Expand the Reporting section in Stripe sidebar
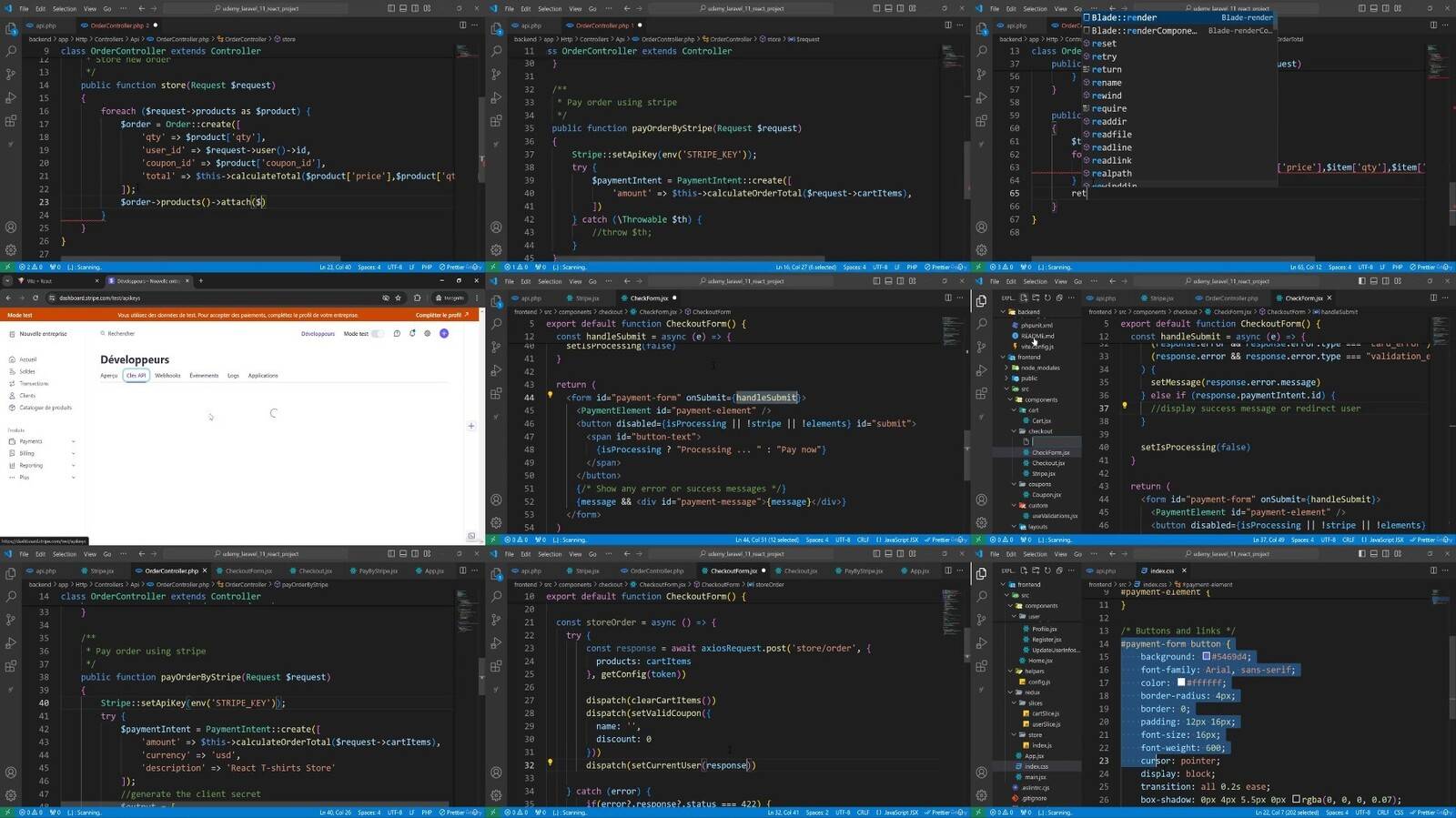 [x=41, y=465]
